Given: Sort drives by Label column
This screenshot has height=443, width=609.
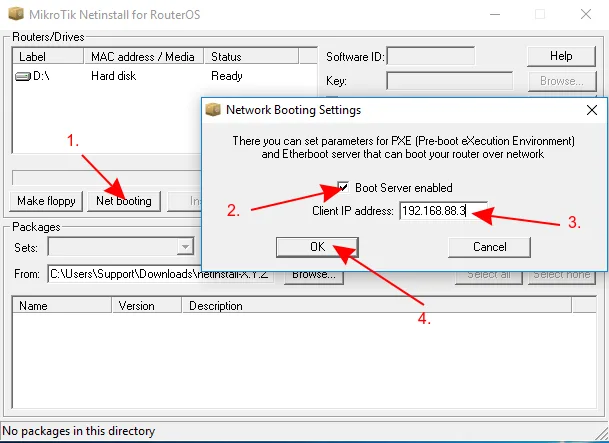Looking at the screenshot, I should 47,56.
